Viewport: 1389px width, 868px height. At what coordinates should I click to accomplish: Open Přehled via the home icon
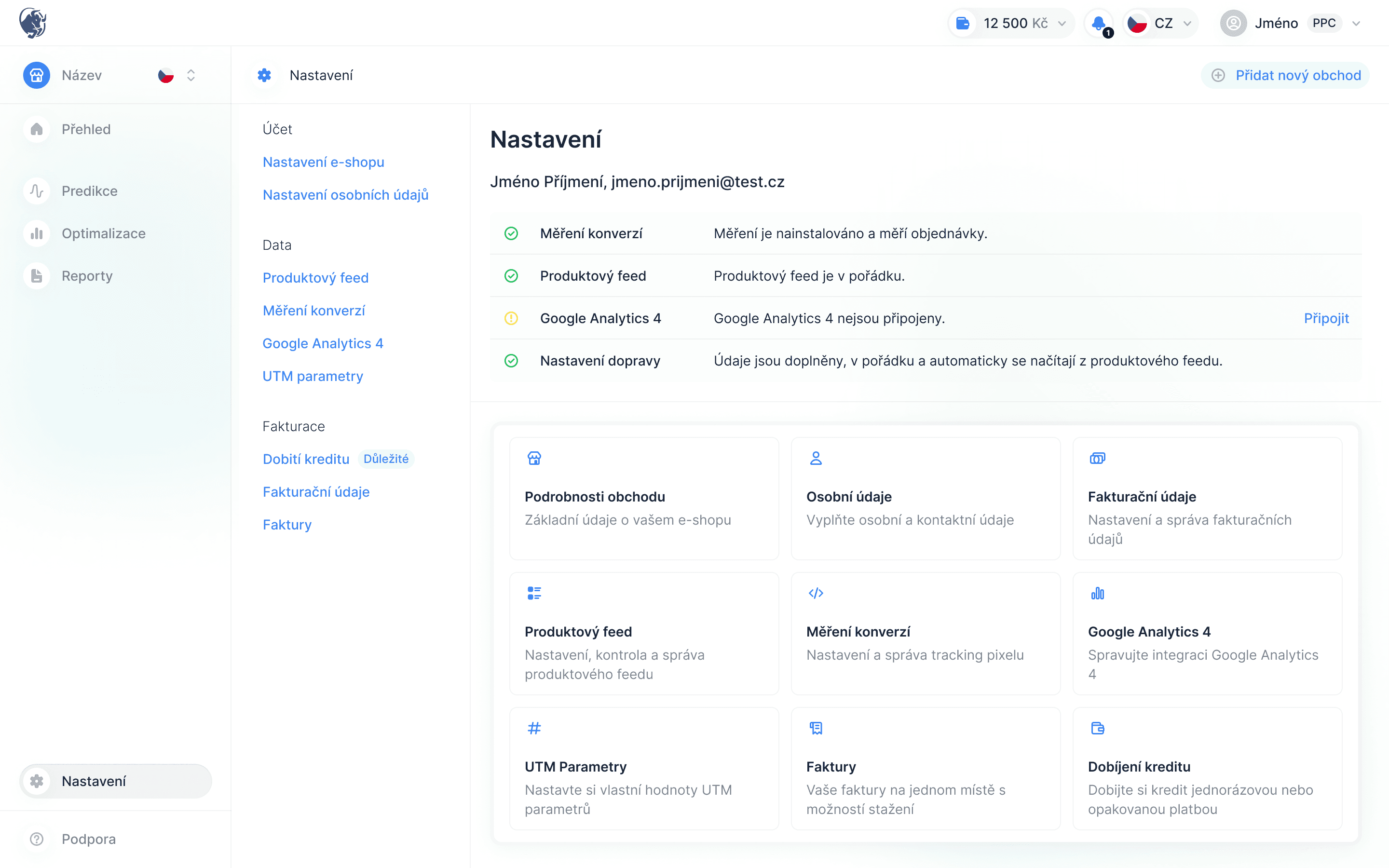pyautogui.click(x=36, y=129)
